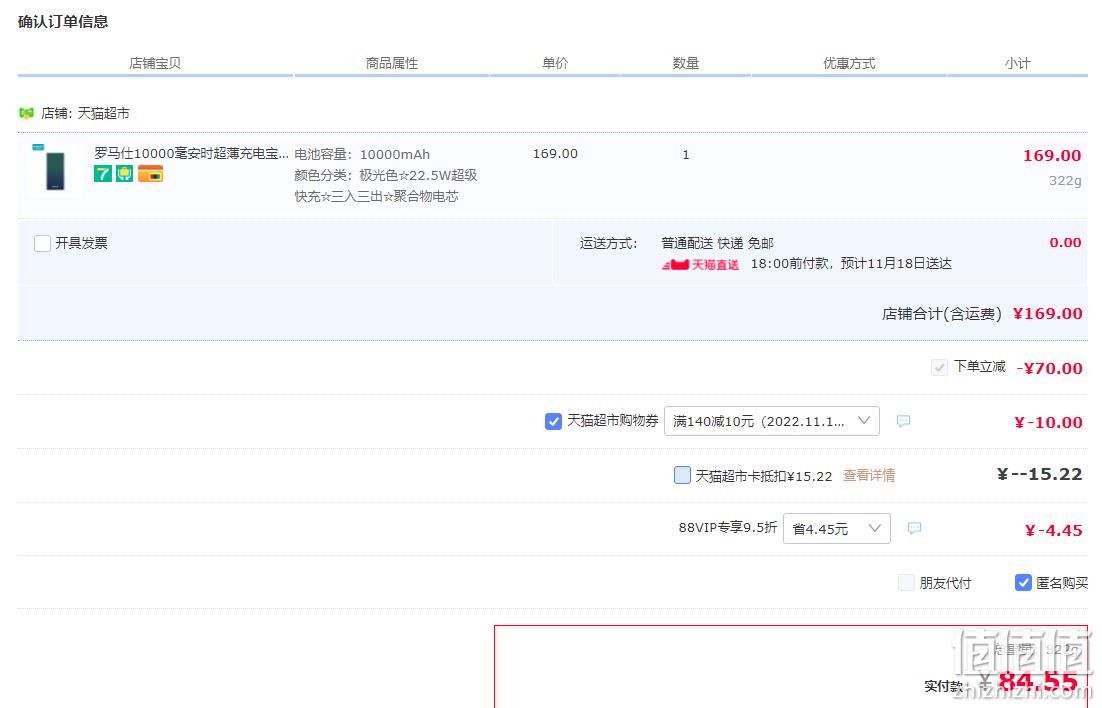Open the 罗马仕10000毫安时超薄充电宝 product title
The width and height of the screenshot is (1102, 708).
pyautogui.click(x=192, y=153)
